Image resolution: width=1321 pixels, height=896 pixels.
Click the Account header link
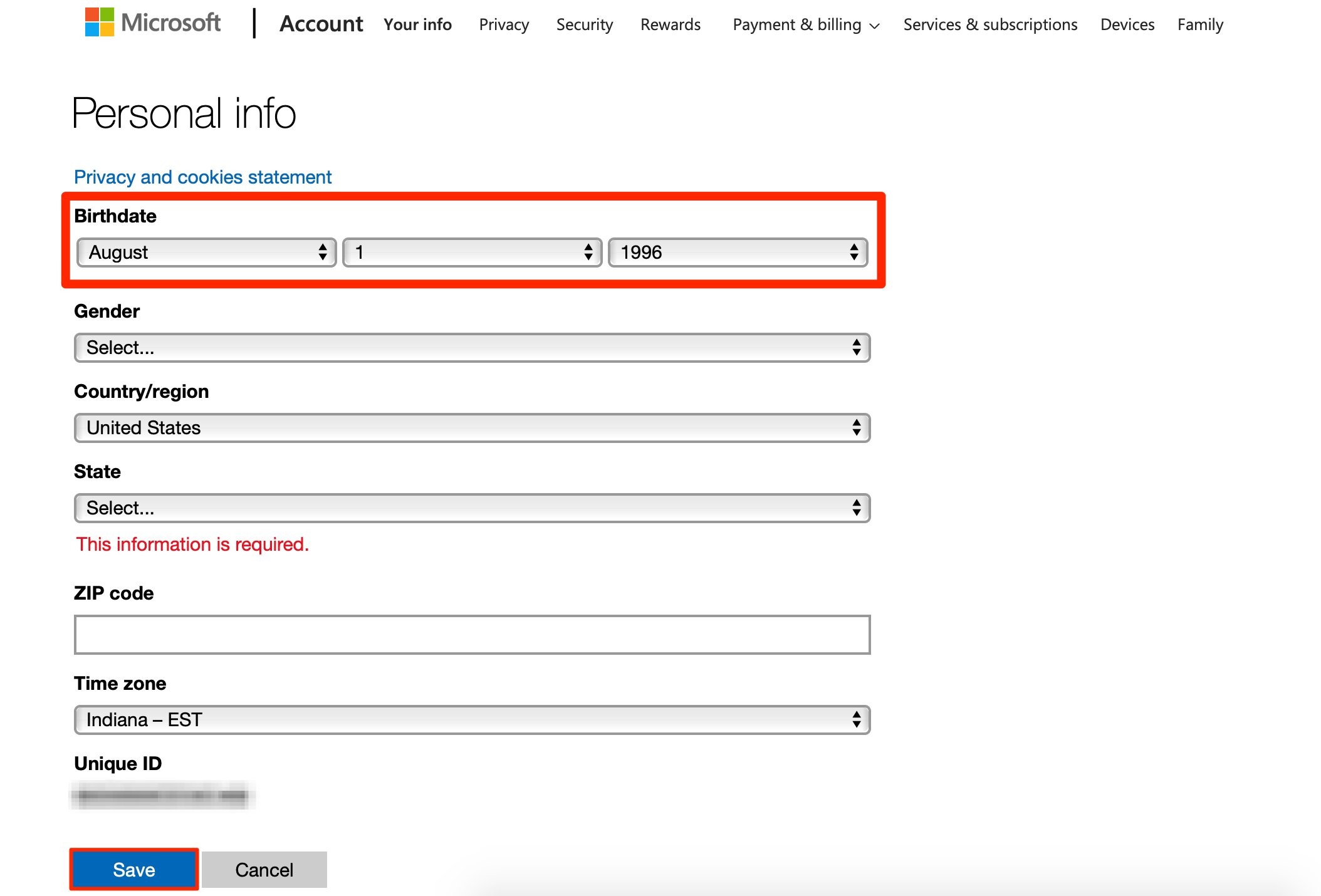[321, 24]
